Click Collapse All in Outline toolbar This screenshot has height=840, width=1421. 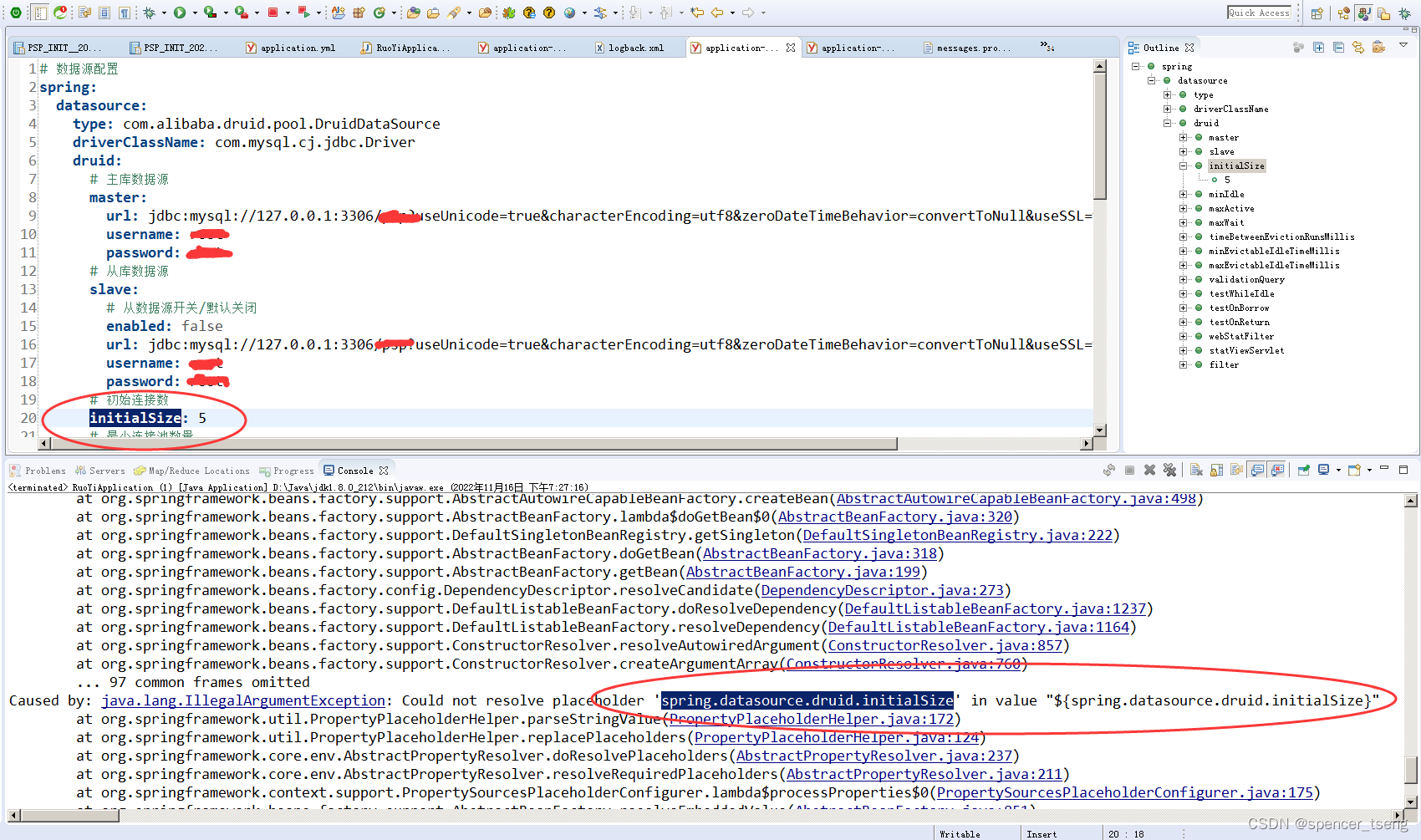pos(1338,47)
